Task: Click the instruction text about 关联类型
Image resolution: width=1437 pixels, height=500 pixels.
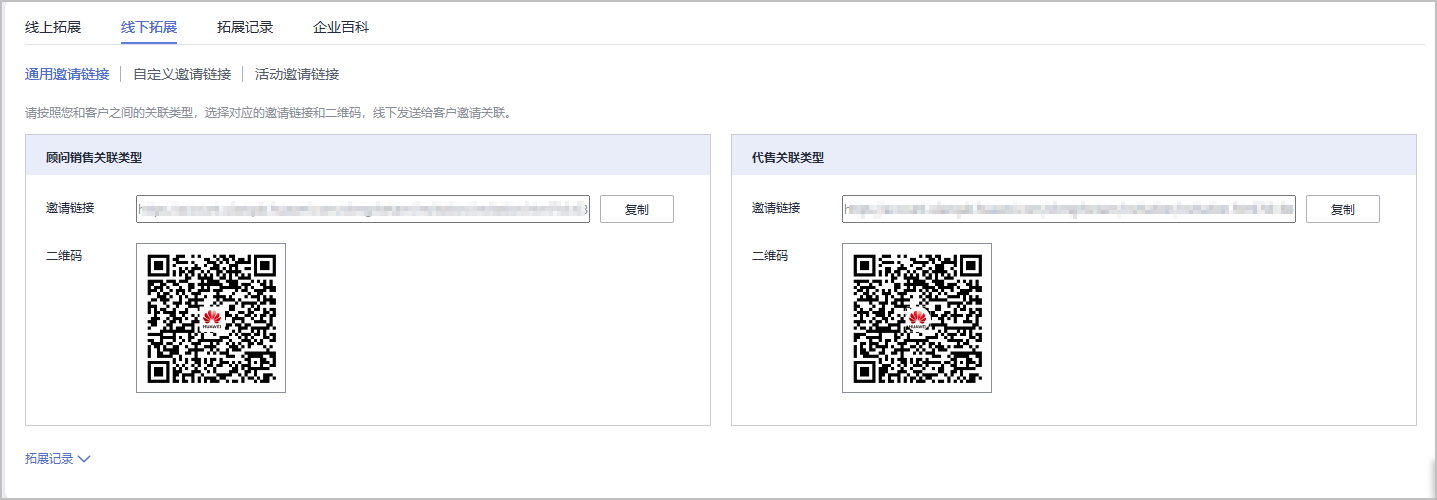Action: 269,113
